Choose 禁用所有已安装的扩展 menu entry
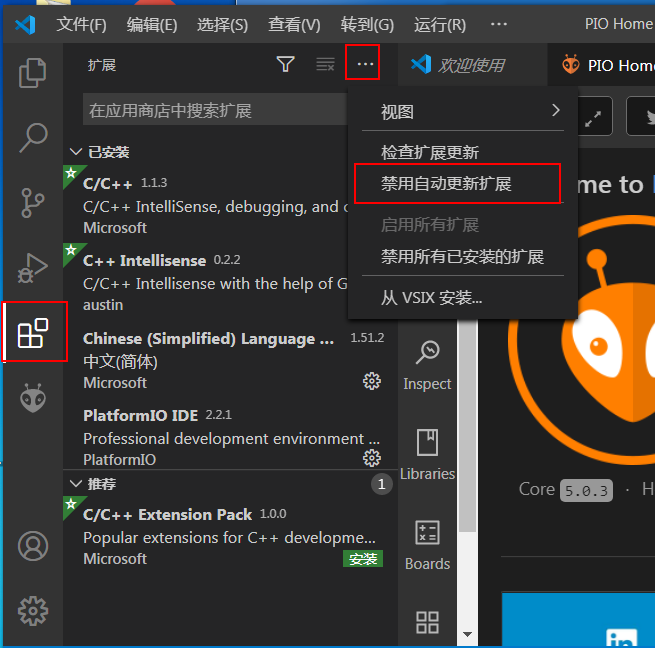The image size is (655, 648). 463,257
